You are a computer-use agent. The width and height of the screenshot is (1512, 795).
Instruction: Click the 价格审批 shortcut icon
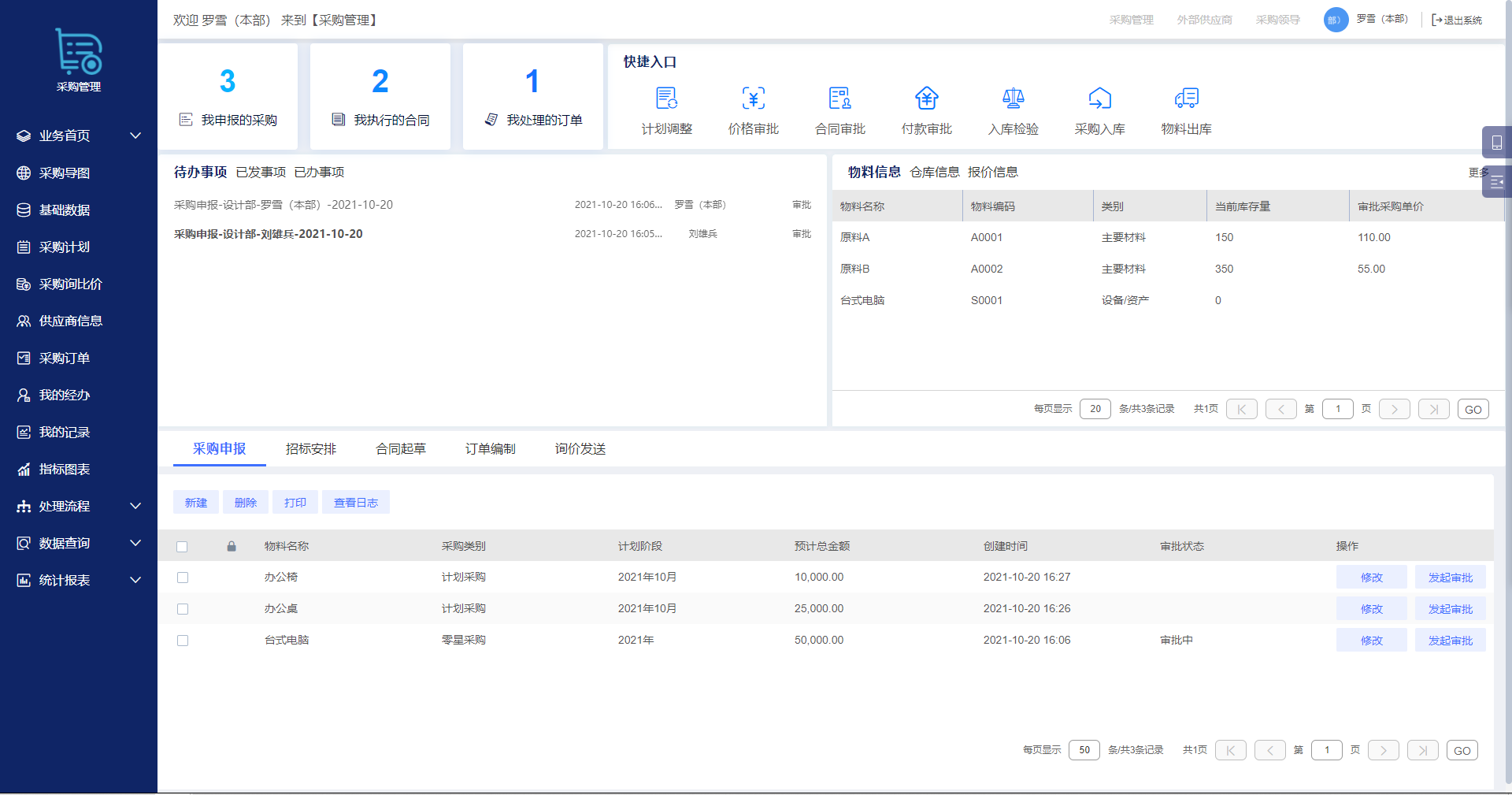click(x=753, y=98)
